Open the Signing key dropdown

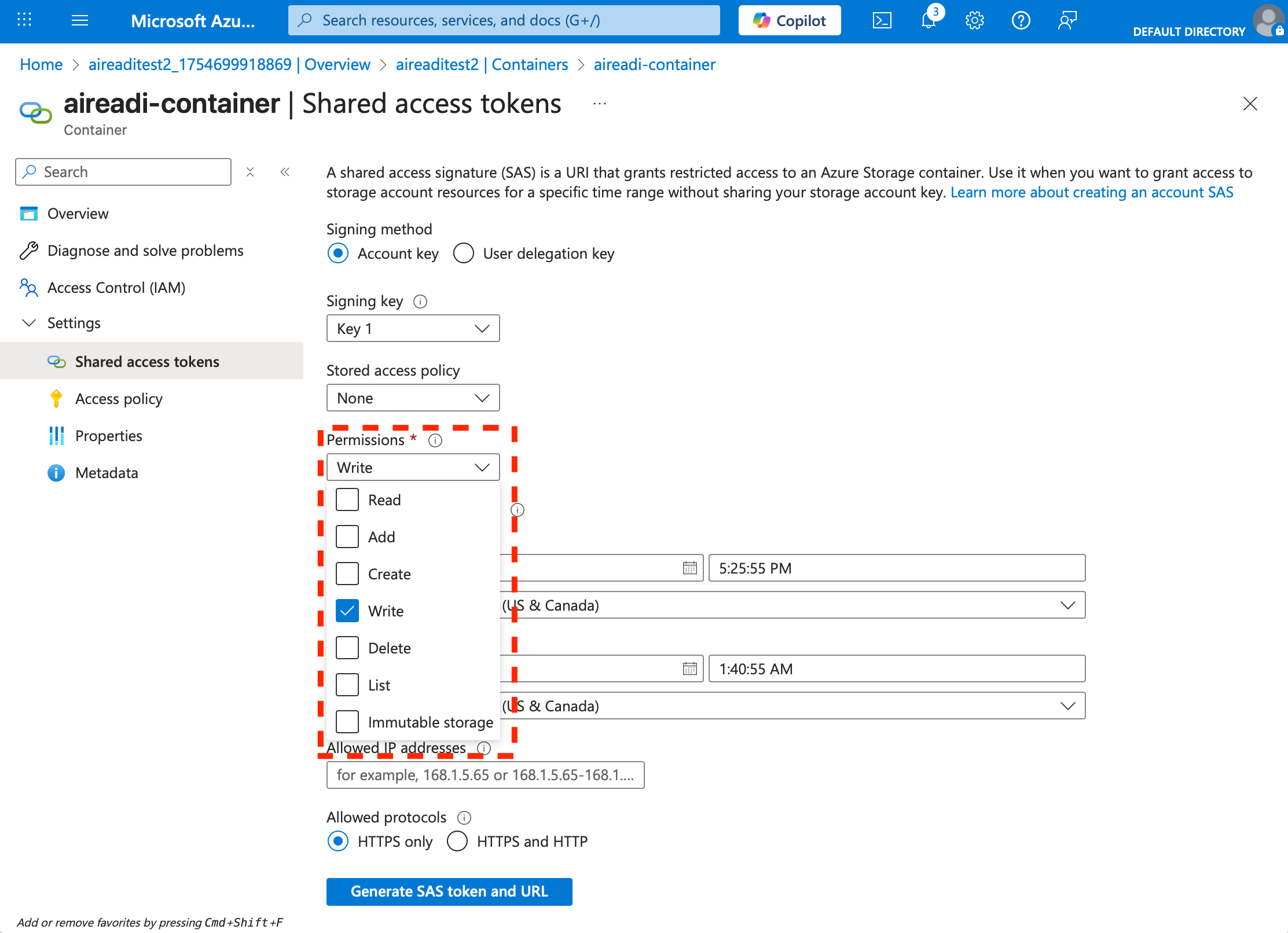point(413,329)
